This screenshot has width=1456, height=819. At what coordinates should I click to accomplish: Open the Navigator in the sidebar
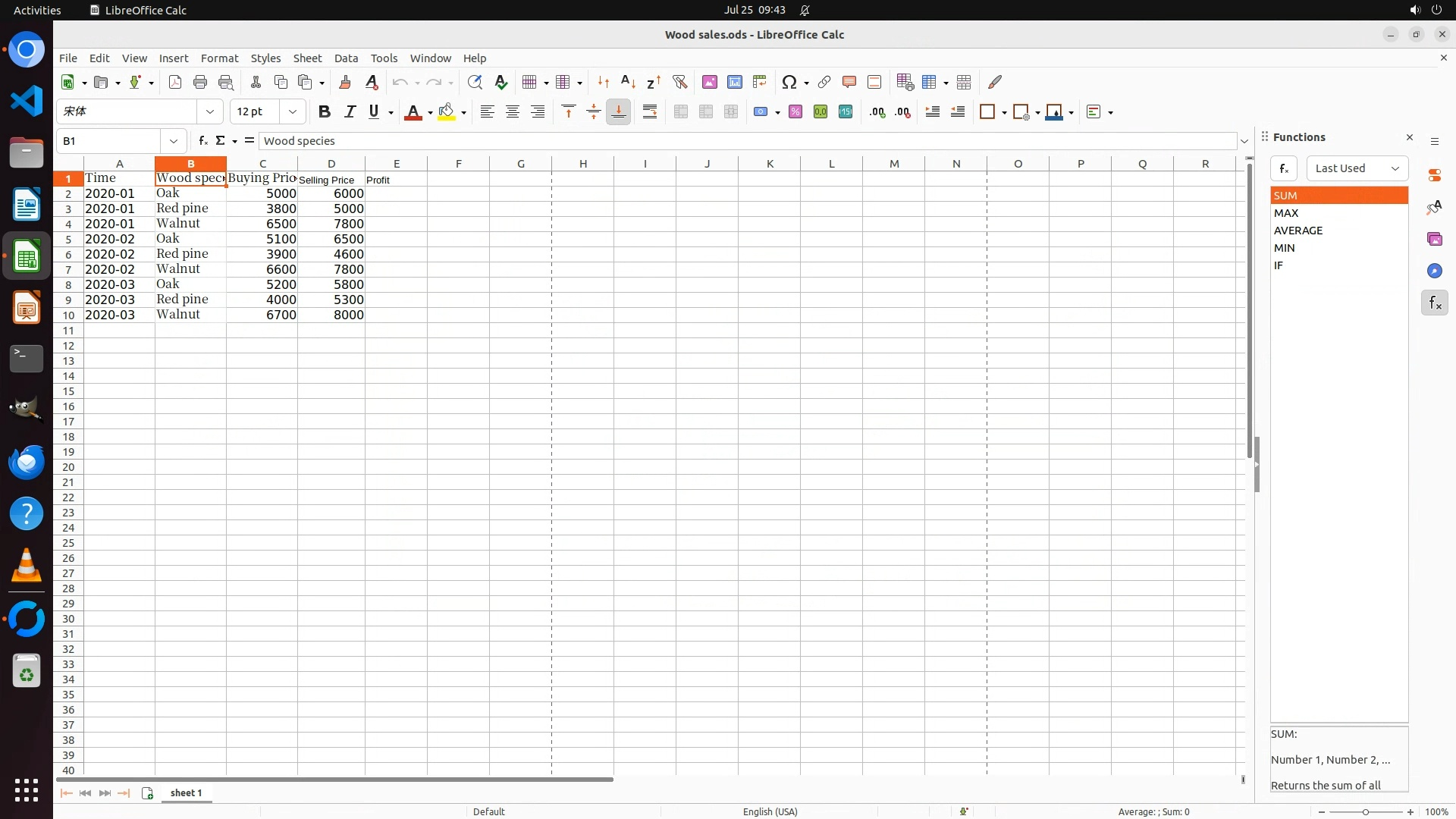tap(1434, 271)
